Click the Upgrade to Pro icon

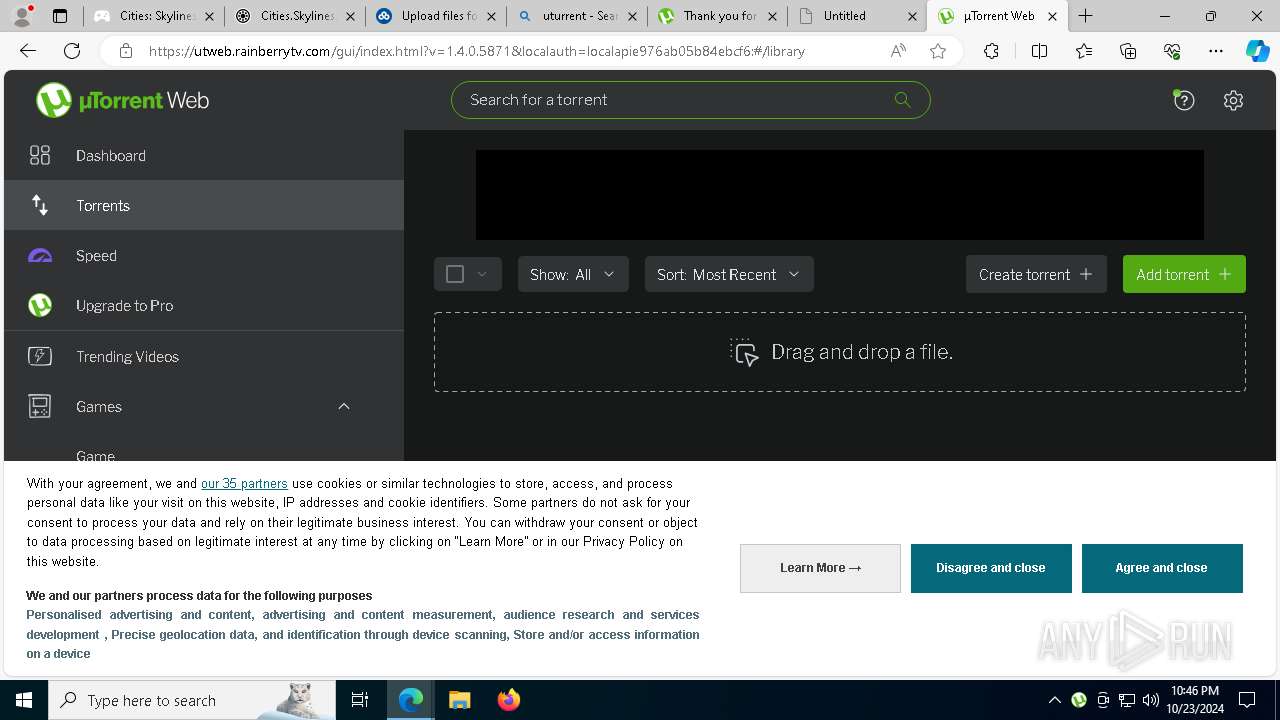[40, 305]
